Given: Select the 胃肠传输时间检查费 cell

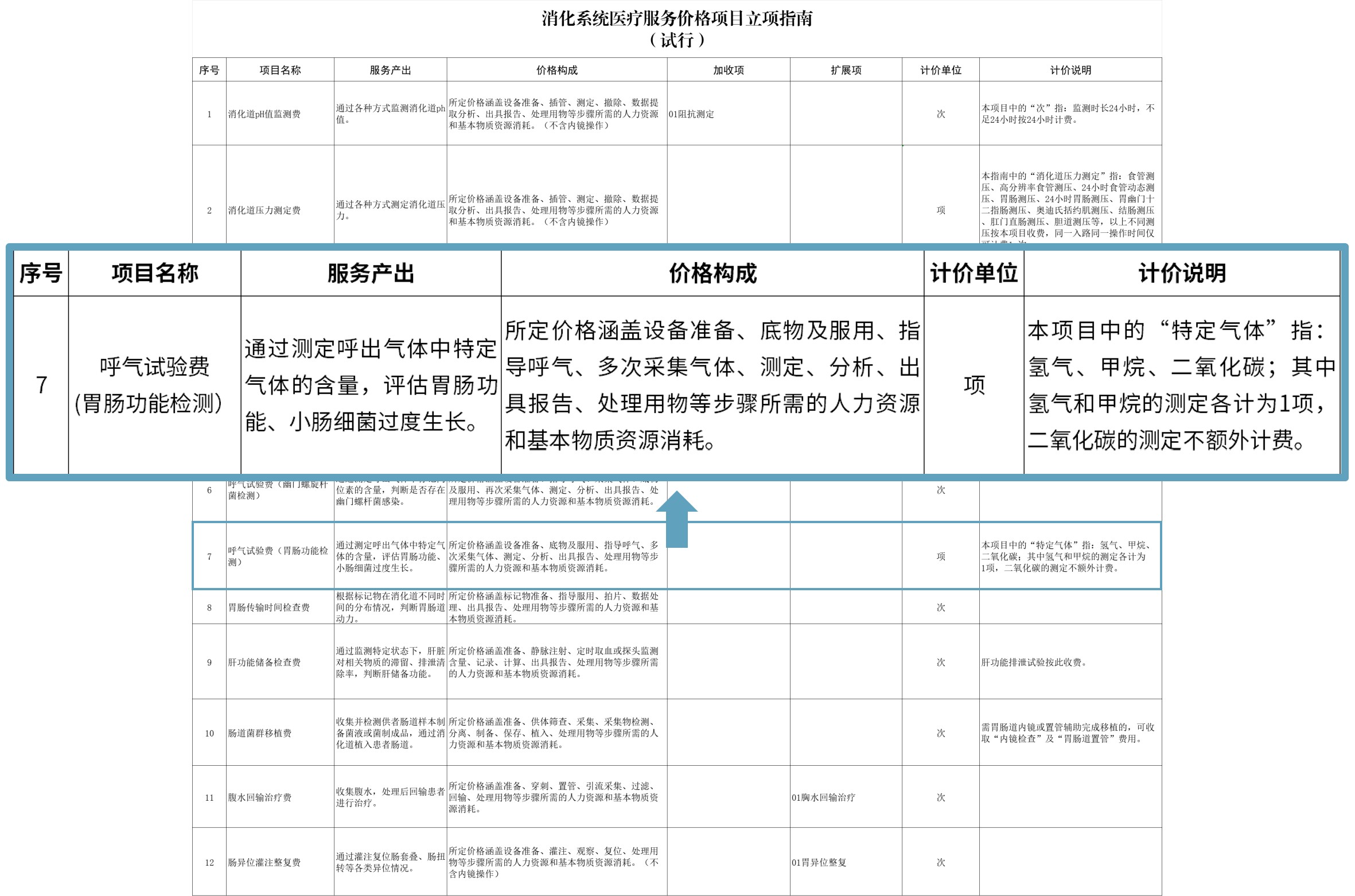Looking at the screenshot, I should click(268, 607).
